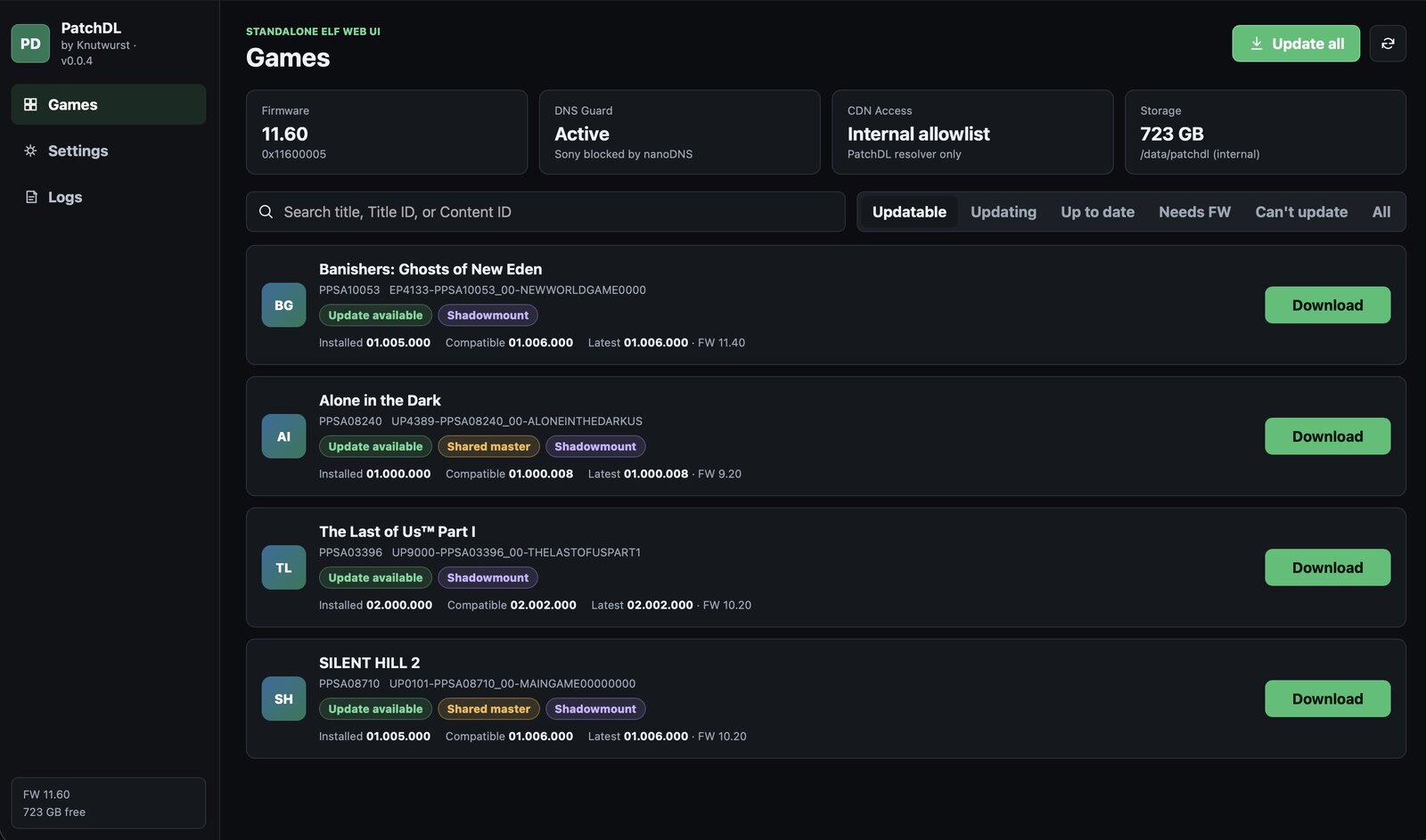
Task: Click the SH icon for SILENT HILL 2
Action: point(283,698)
